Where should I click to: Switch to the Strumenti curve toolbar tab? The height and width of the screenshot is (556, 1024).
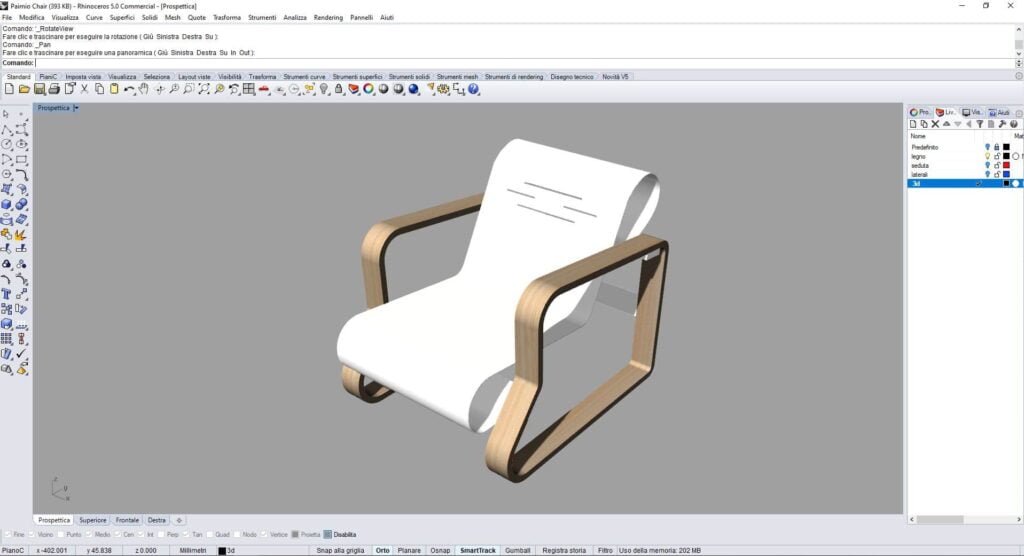point(304,76)
